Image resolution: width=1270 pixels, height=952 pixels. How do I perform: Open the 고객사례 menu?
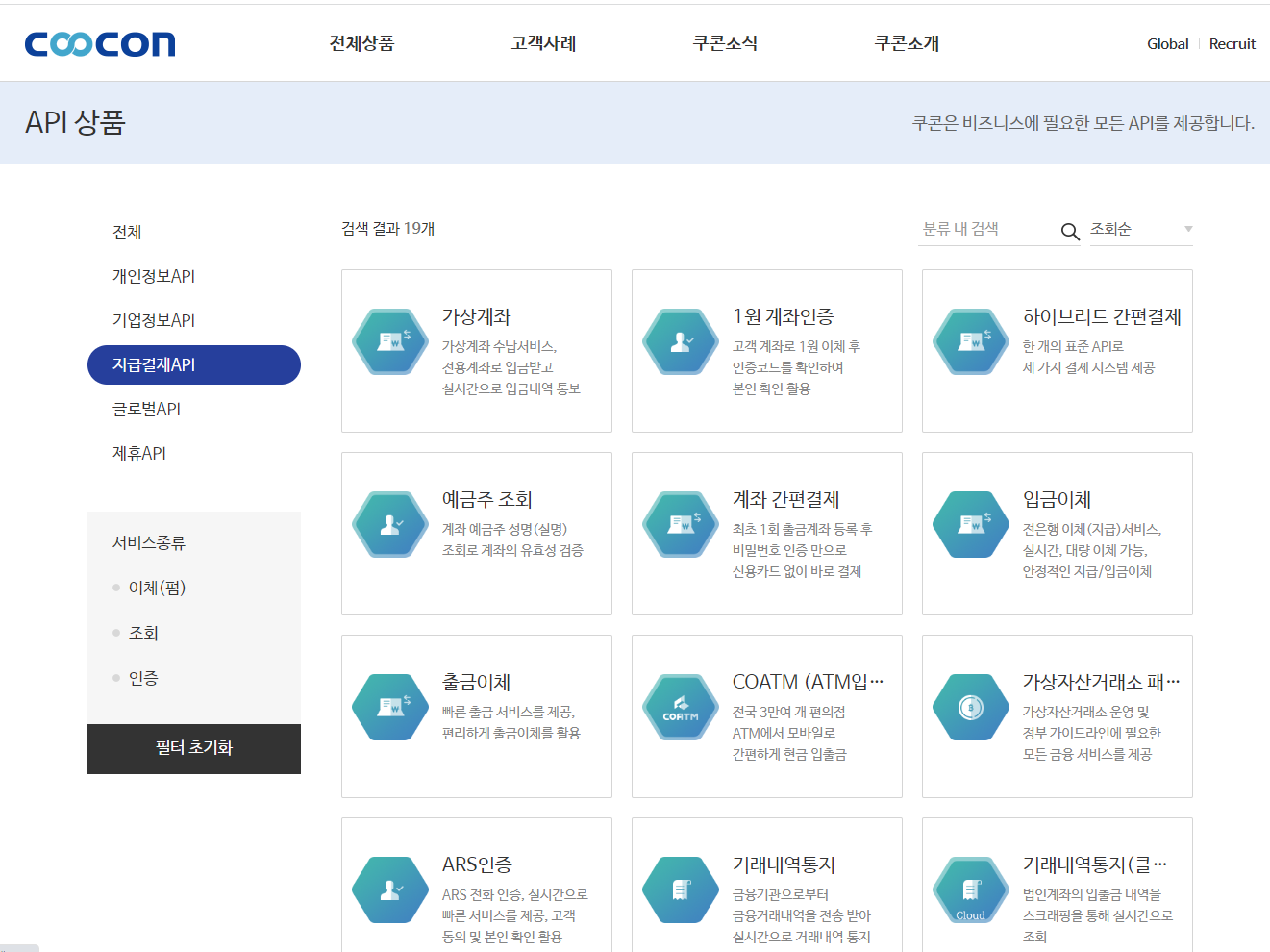click(x=543, y=43)
